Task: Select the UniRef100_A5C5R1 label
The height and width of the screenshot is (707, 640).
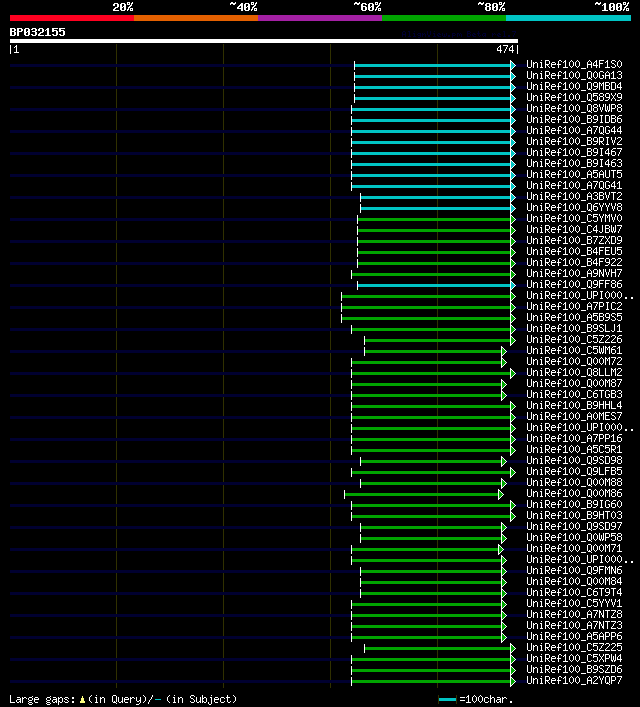Action: [x=574, y=450]
